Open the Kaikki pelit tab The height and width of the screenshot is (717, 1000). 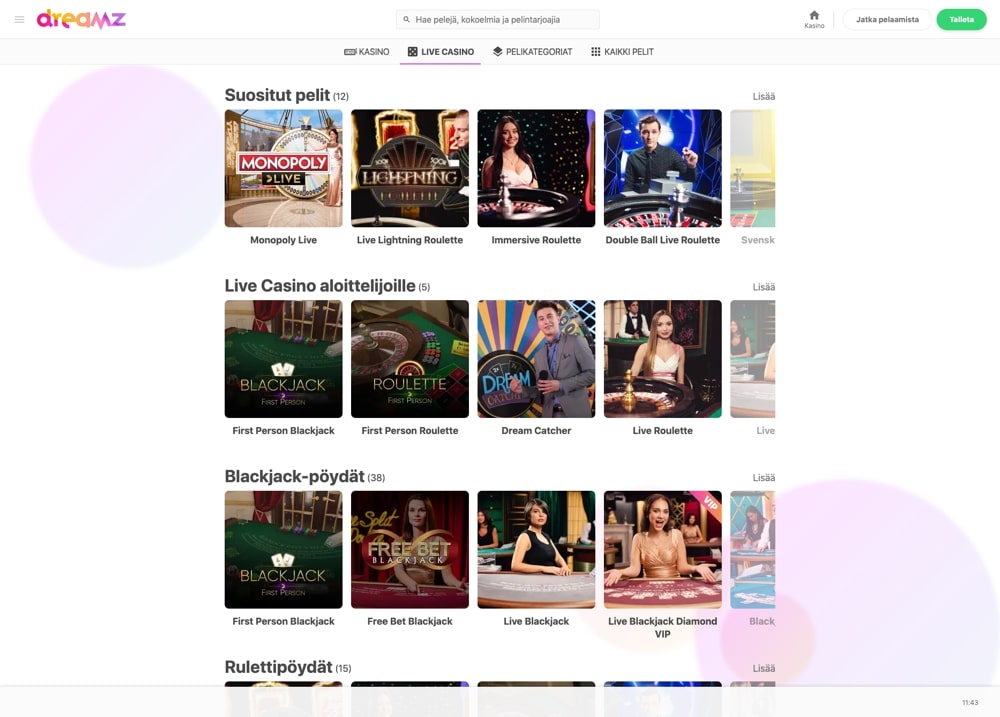[x=622, y=52]
